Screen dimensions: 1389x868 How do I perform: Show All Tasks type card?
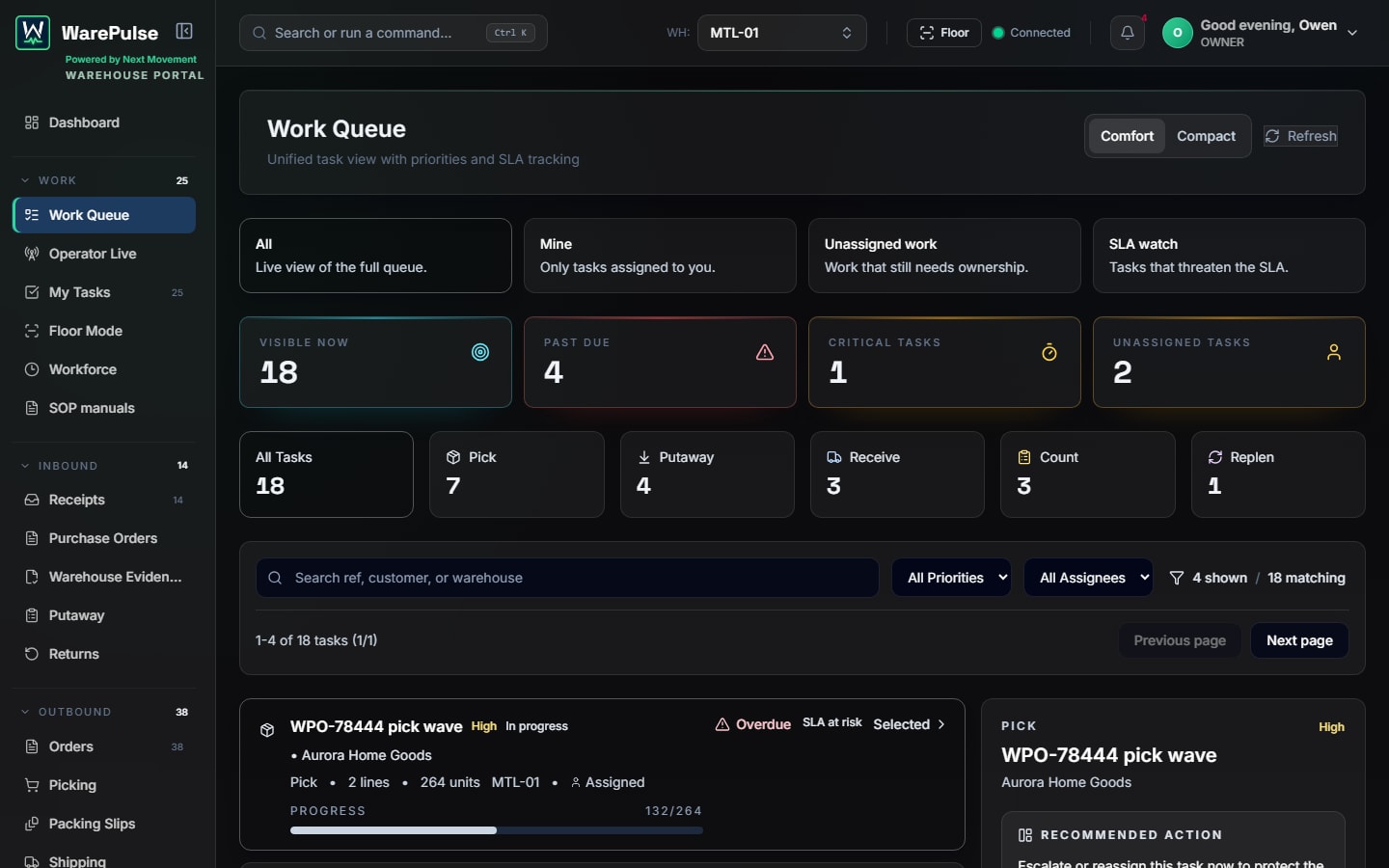326,475
